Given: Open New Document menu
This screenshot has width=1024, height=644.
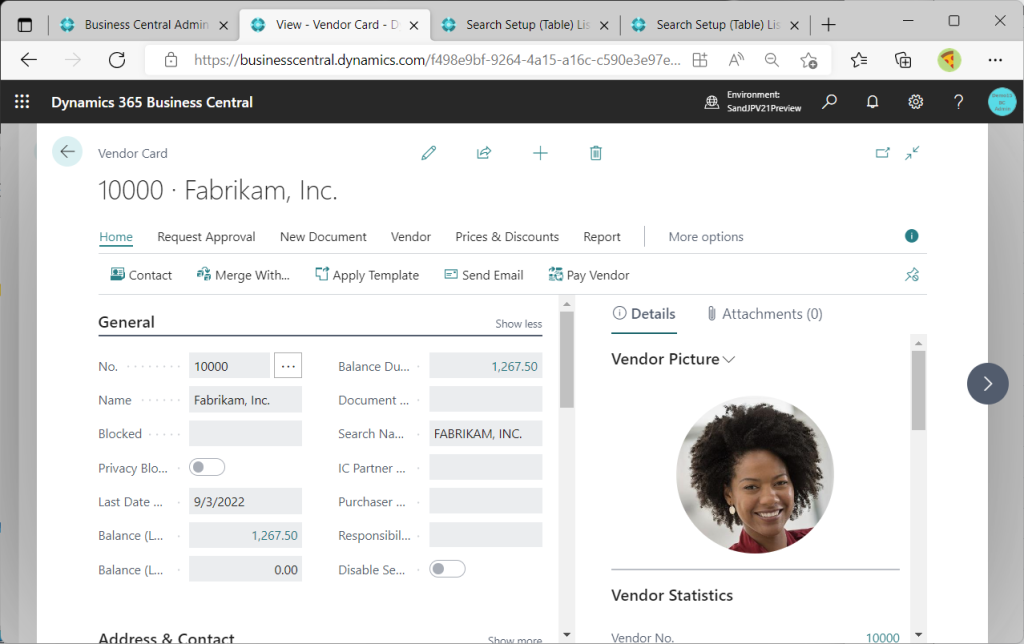Looking at the screenshot, I should click(x=323, y=236).
